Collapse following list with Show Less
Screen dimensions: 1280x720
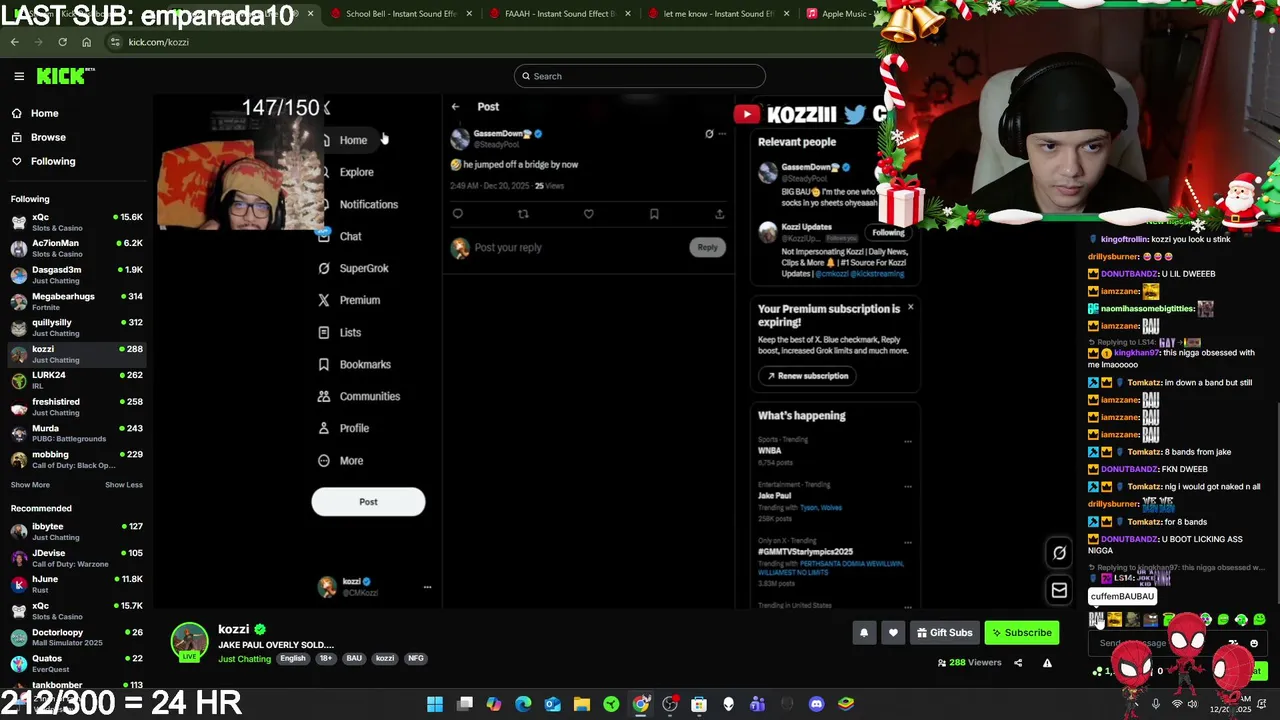(x=124, y=485)
